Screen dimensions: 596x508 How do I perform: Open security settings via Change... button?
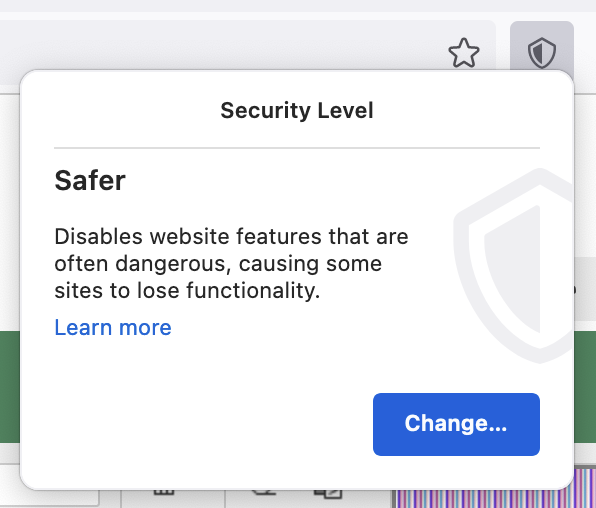tap(456, 424)
